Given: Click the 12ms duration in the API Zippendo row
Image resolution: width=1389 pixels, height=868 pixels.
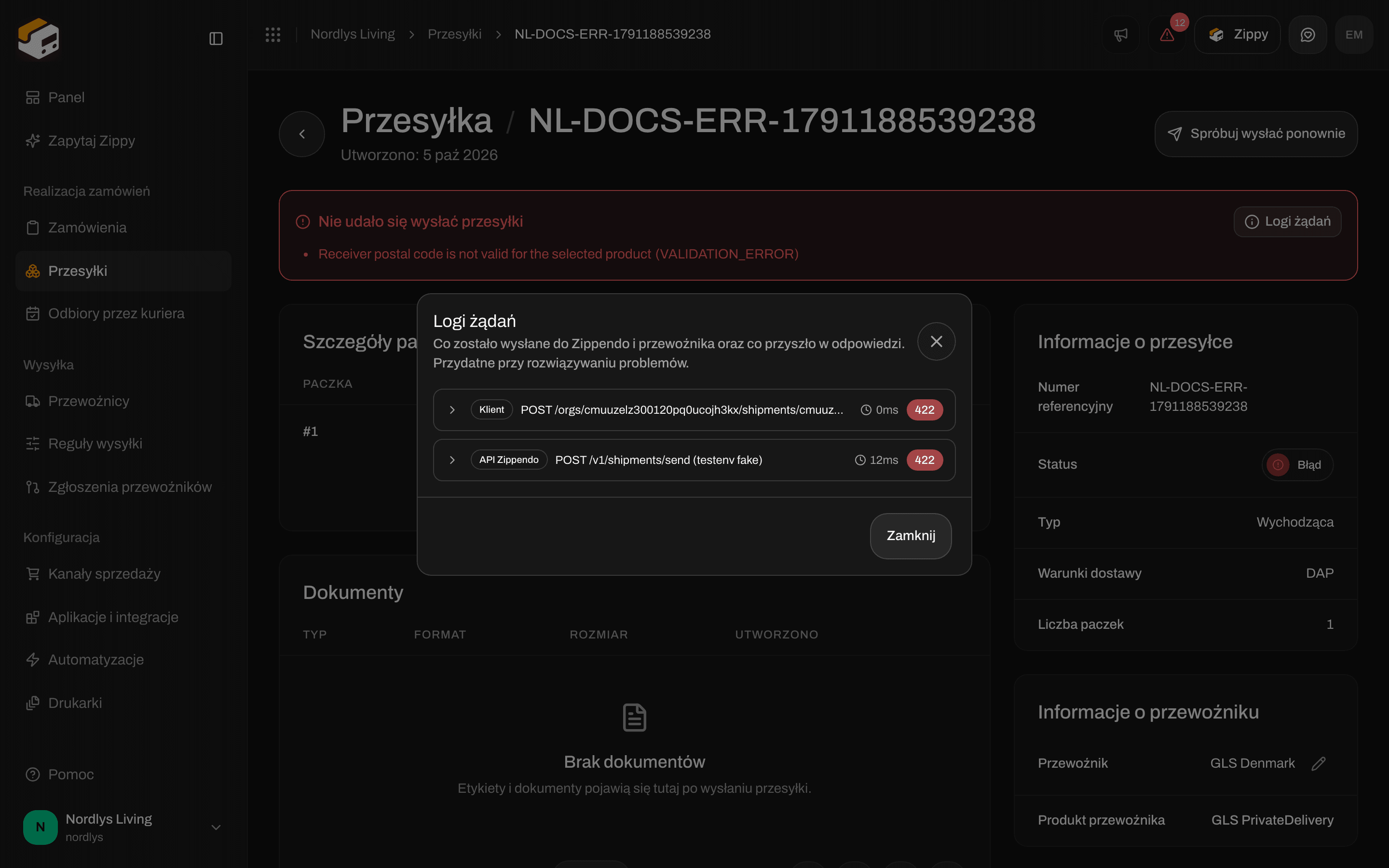Looking at the screenshot, I should [x=876, y=460].
